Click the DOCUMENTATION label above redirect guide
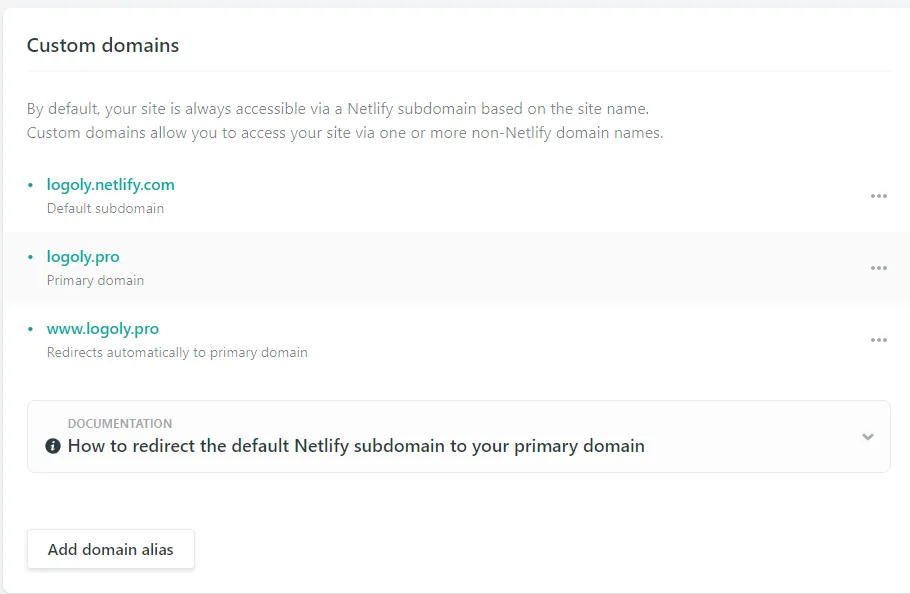This screenshot has width=910, height=594. (120, 424)
